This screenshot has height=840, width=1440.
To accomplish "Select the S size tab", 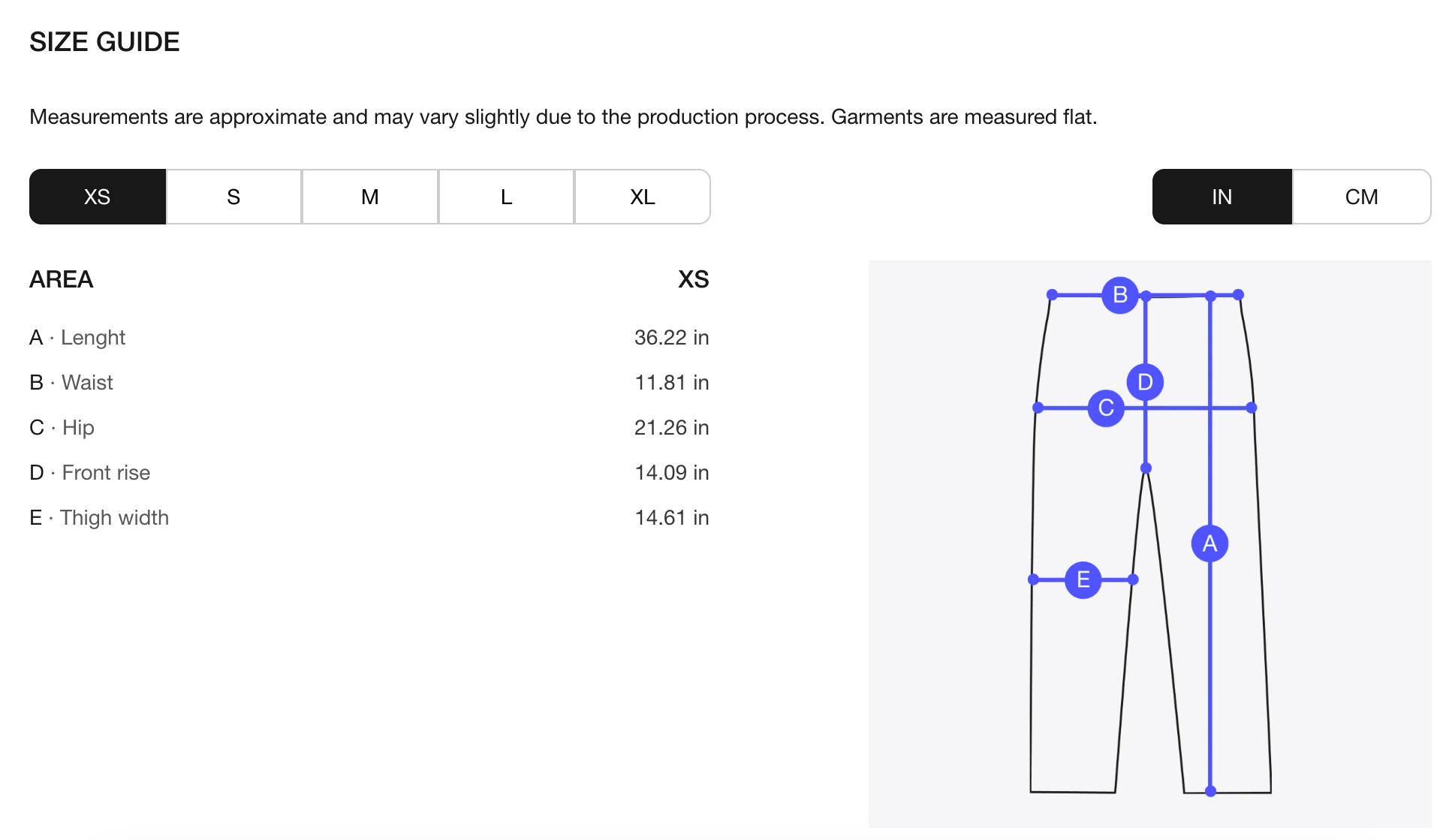I will tap(233, 197).
